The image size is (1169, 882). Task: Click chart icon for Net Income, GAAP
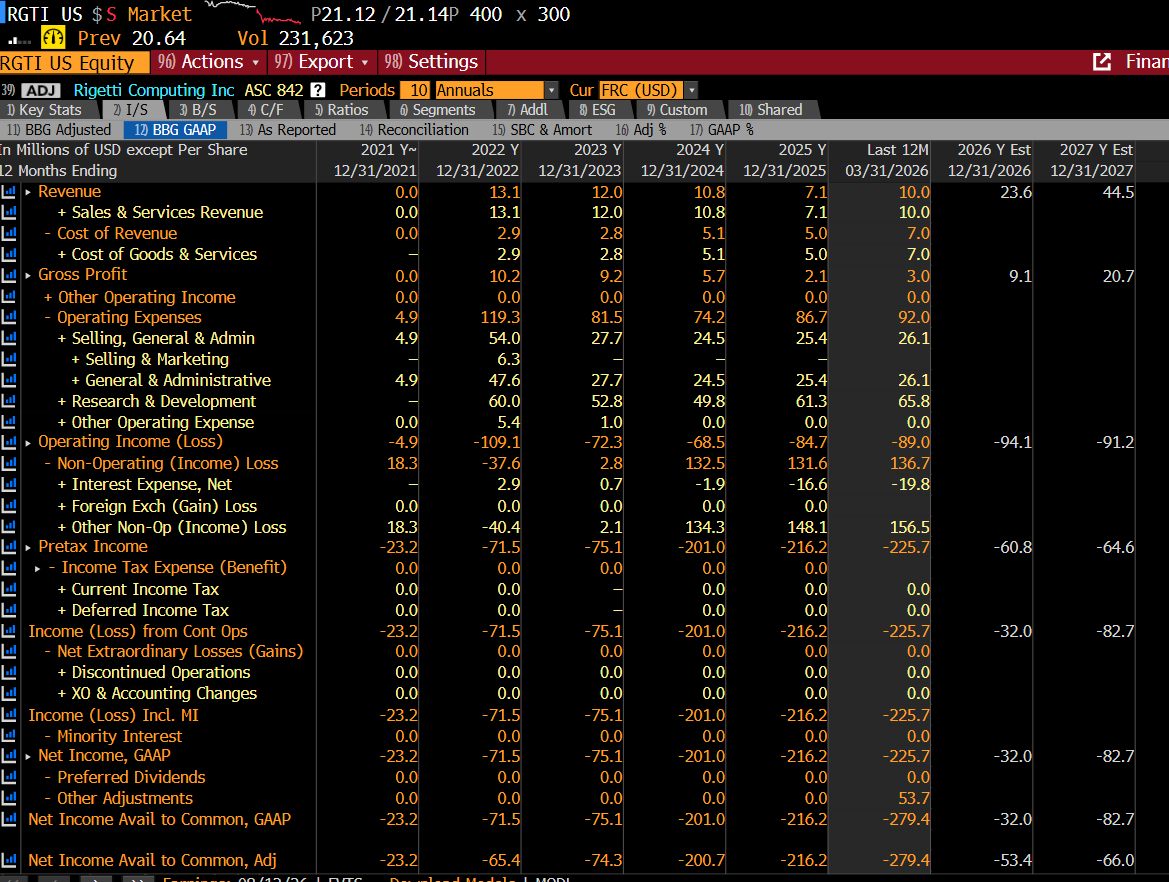[9, 756]
